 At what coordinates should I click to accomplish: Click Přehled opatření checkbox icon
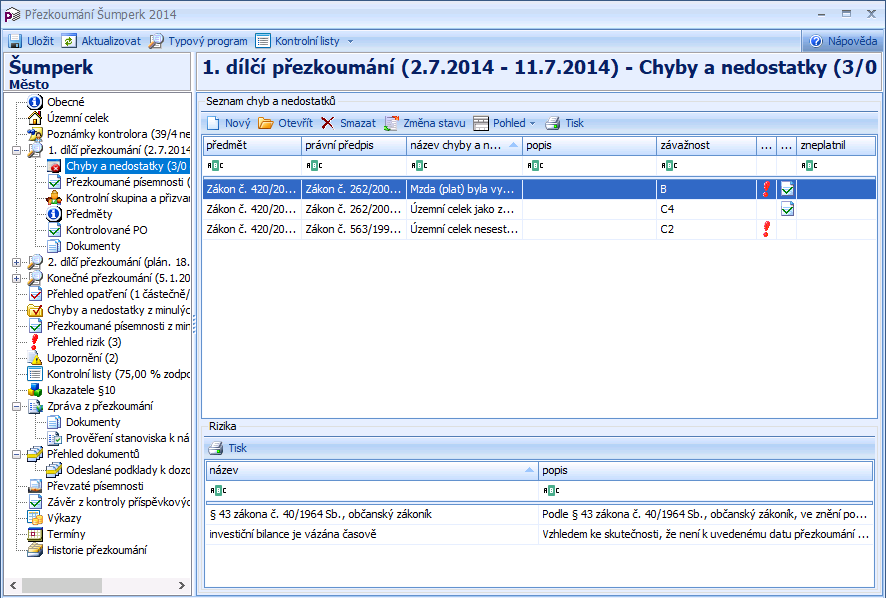click(35, 294)
